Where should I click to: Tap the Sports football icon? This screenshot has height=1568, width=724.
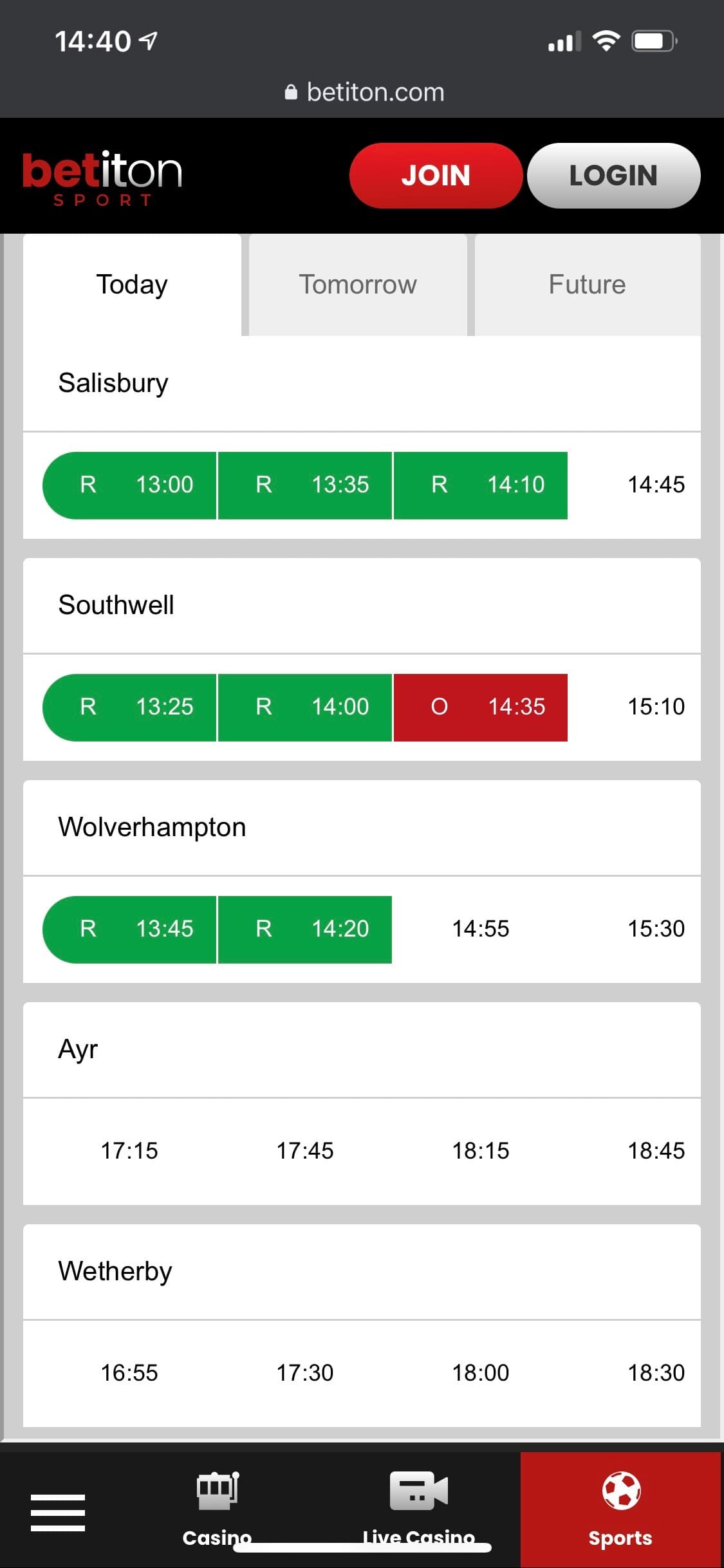pos(621,1491)
